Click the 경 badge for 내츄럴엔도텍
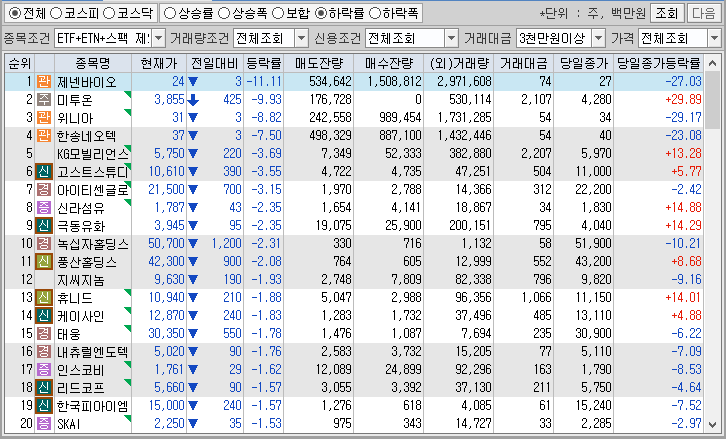 click(44, 351)
